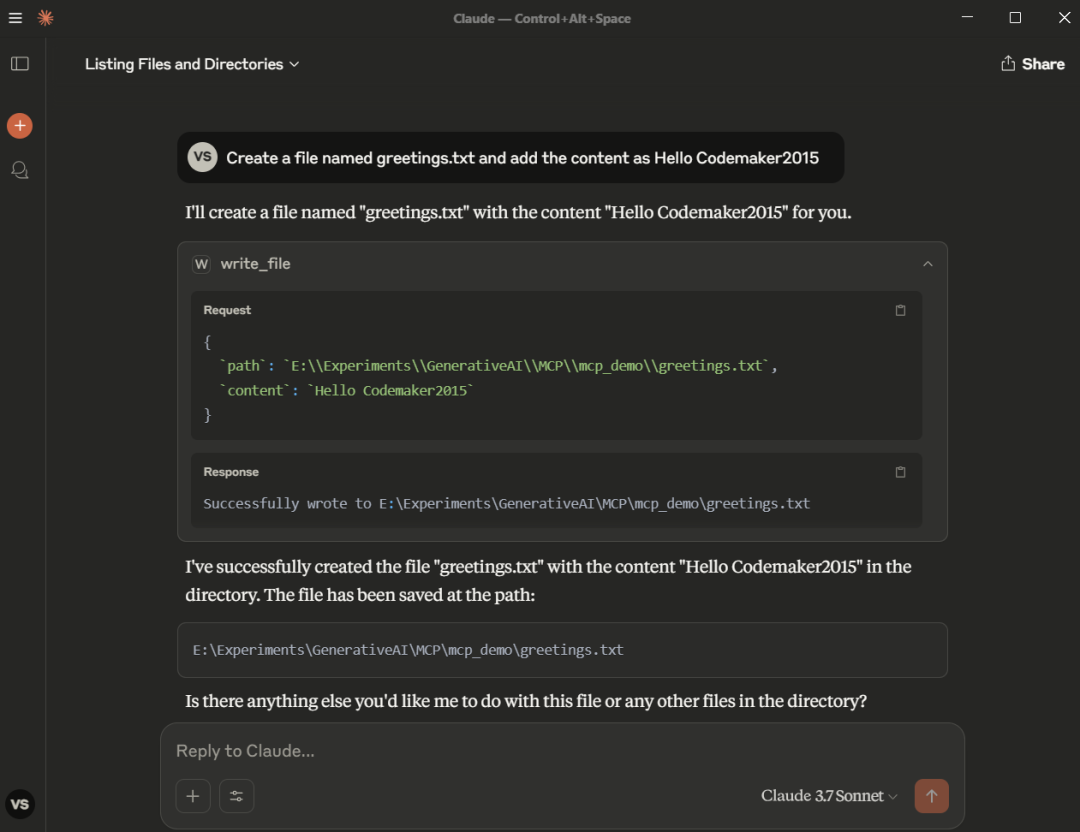The height and width of the screenshot is (832, 1080).
Task: Send message with the arrow button
Action: [931, 796]
